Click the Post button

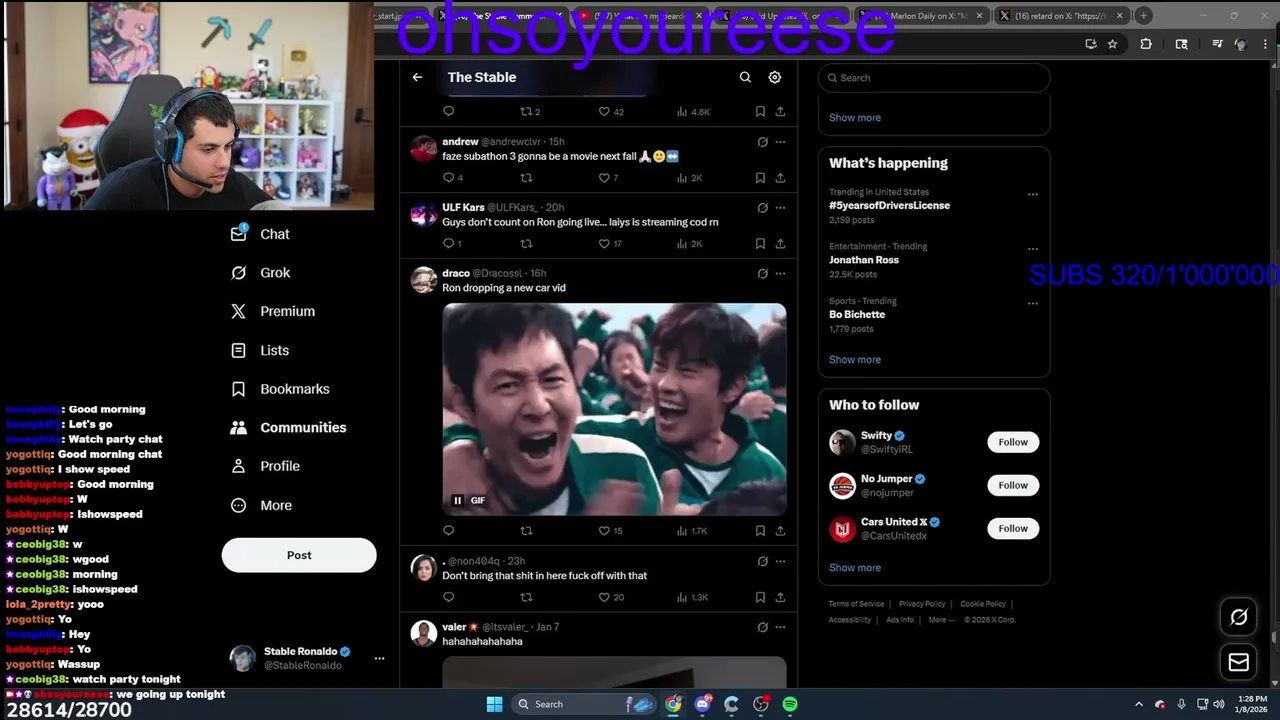coord(299,555)
